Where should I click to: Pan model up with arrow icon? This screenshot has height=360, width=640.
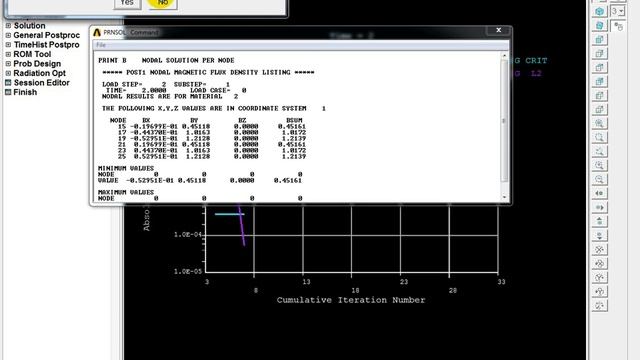[x=599, y=221]
